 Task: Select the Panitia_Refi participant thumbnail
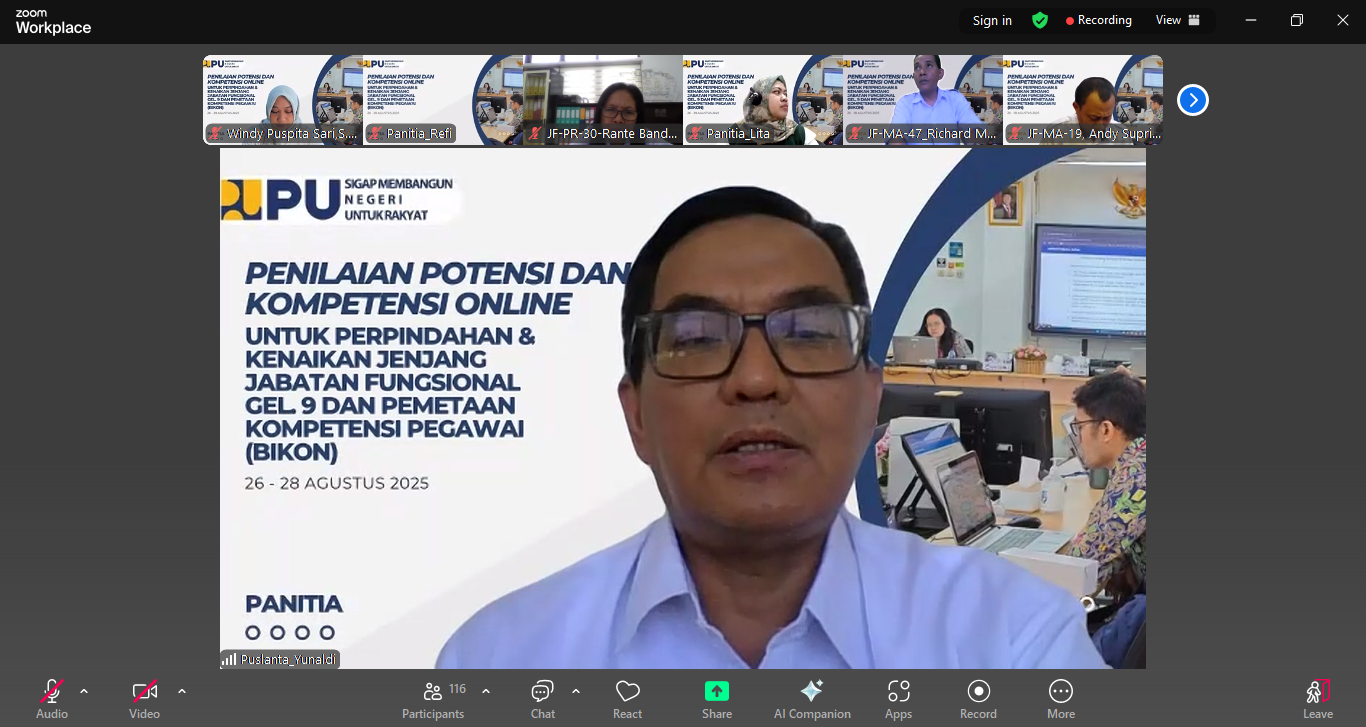tap(443, 100)
